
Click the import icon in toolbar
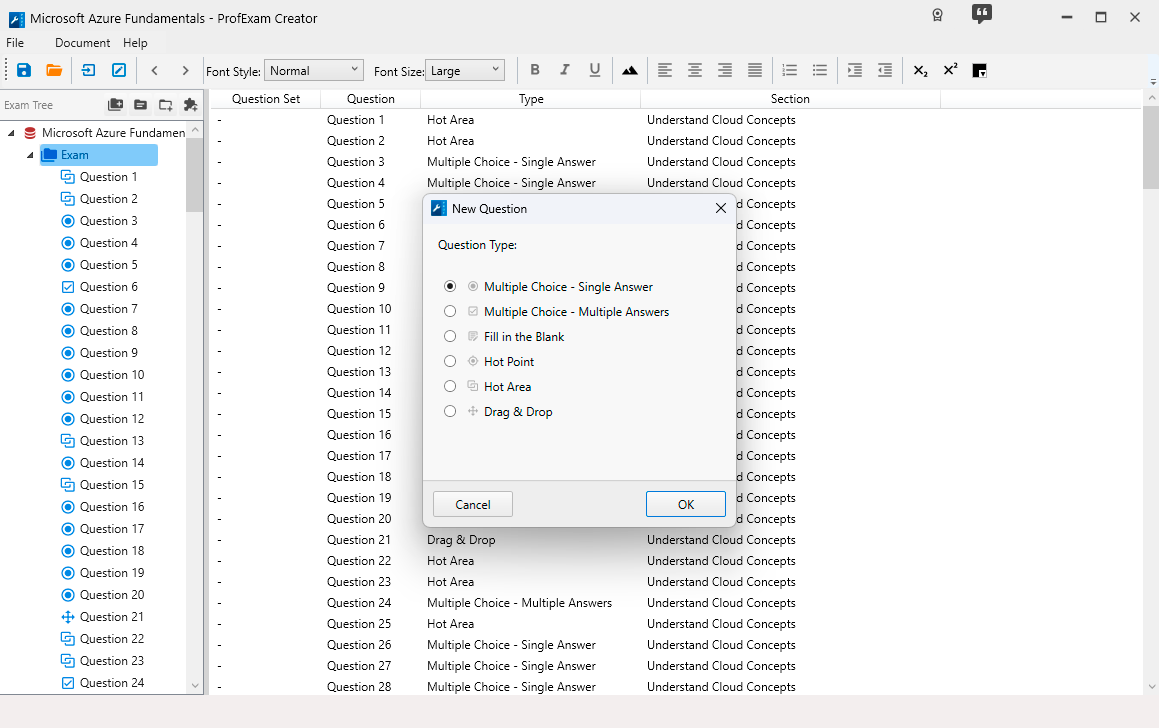[89, 70]
